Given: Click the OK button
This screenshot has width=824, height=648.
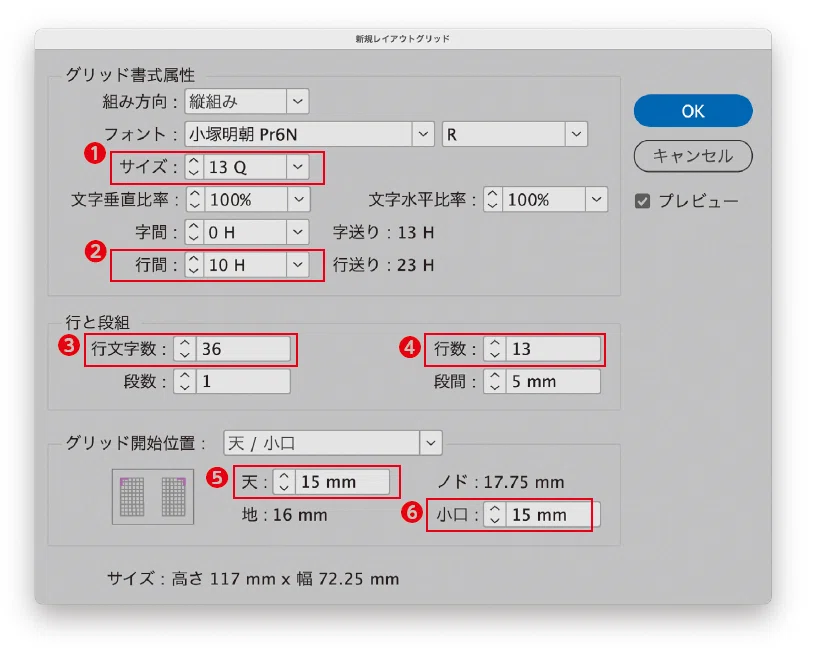Looking at the screenshot, I should (x=693, y=111).
